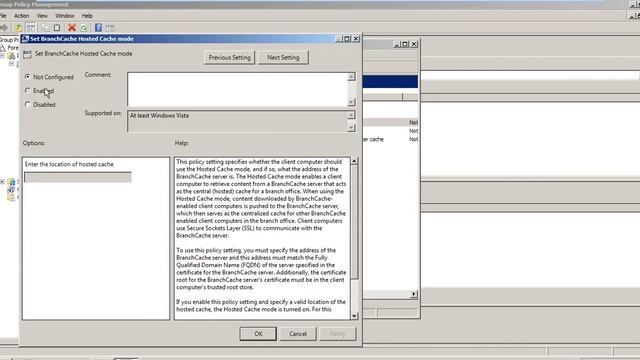Toggle the Show/Hide Action Pane toolbar icon
This screenshot has height=360, width=640.
click(110, 28)
